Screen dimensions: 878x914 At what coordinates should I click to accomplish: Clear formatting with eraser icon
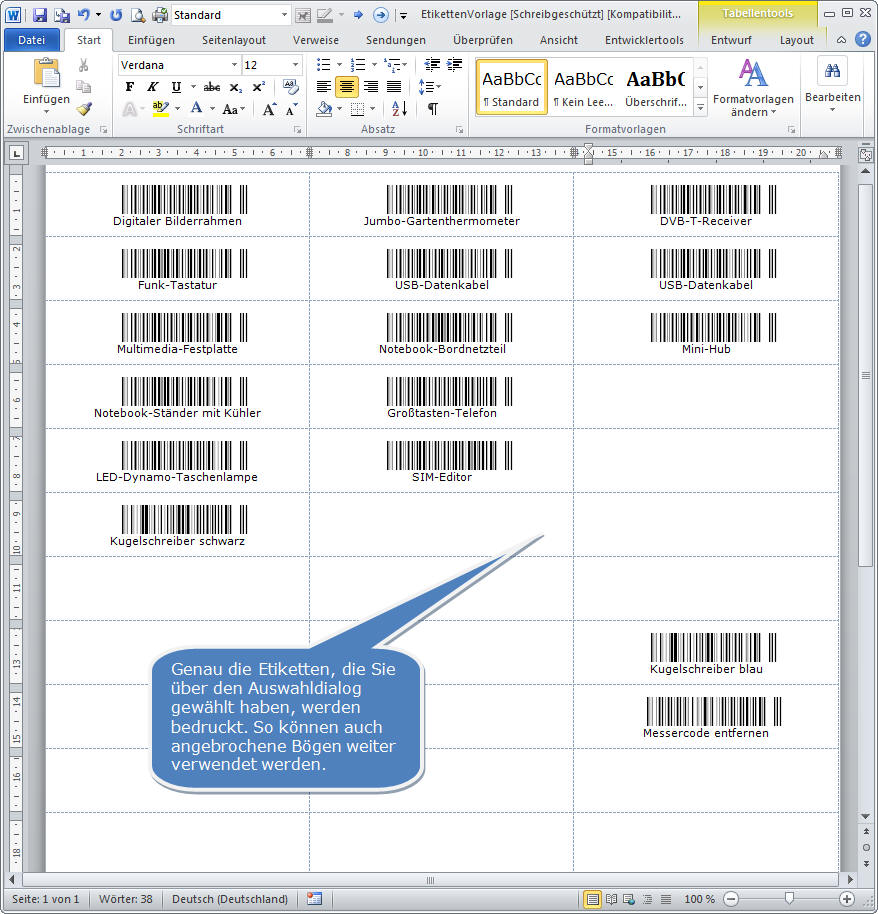(290, 87)
